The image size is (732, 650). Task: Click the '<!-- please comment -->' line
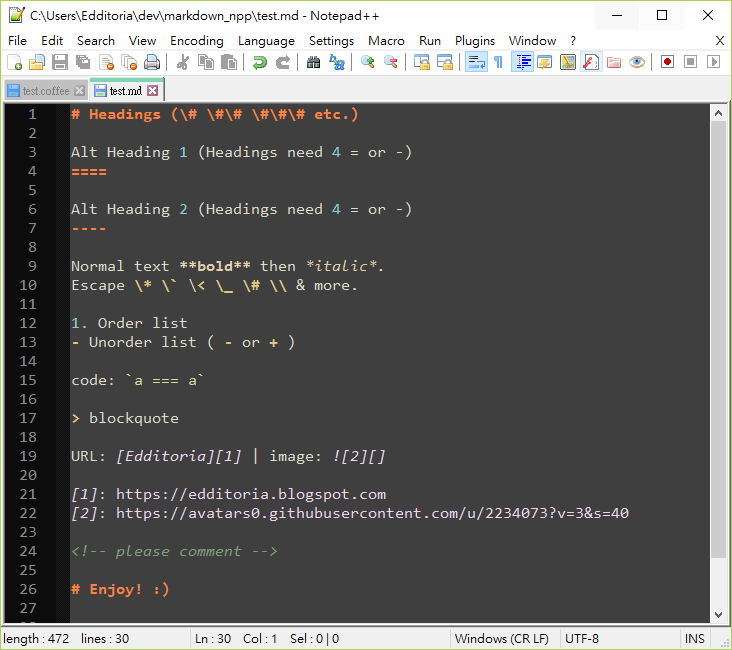pyautogui.click(x=174, y=551)
